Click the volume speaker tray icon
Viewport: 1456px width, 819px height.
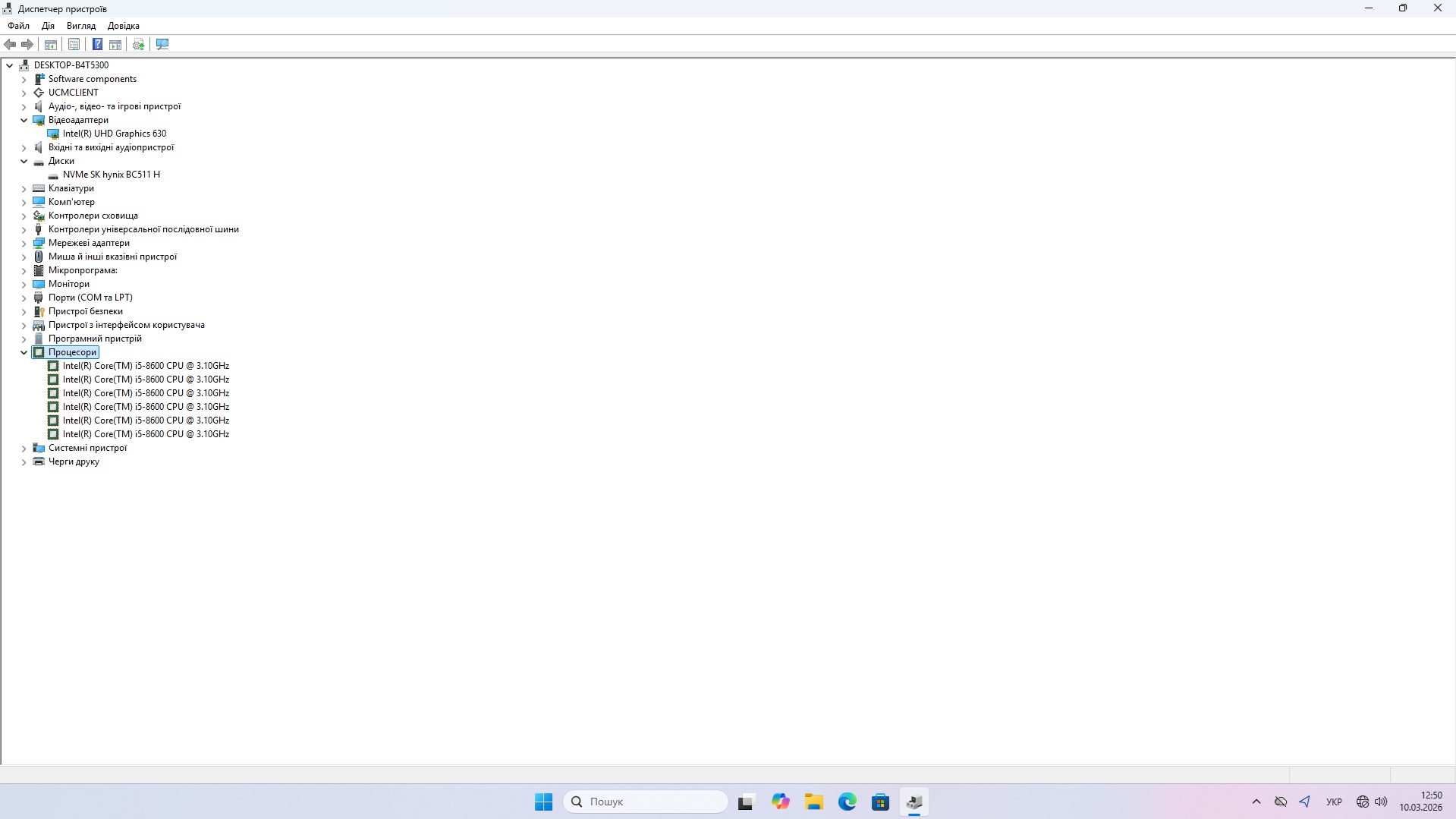pyautogui.click(x=1381, y=802)
